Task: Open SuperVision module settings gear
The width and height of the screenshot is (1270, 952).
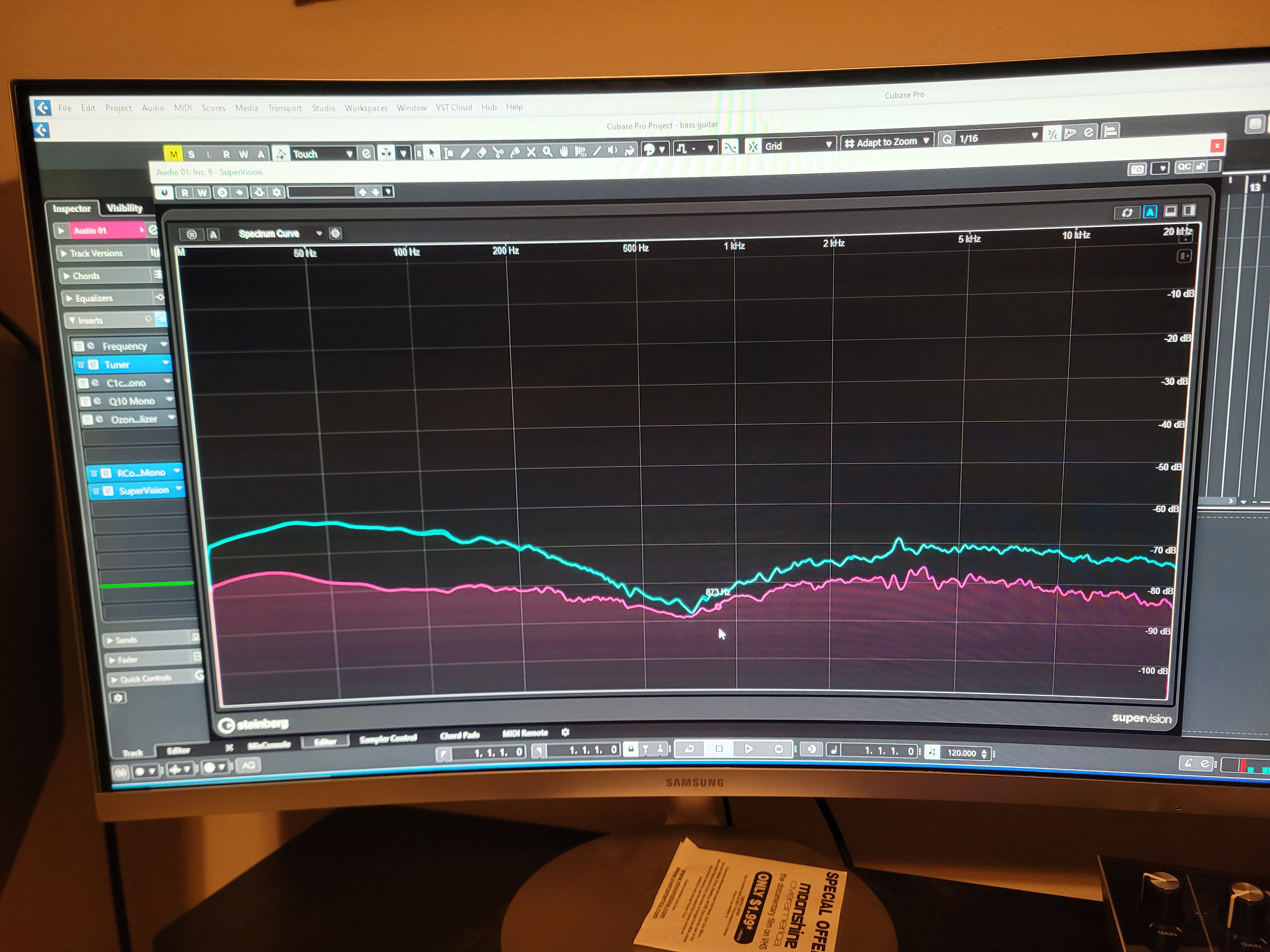Action: [336, 233]
